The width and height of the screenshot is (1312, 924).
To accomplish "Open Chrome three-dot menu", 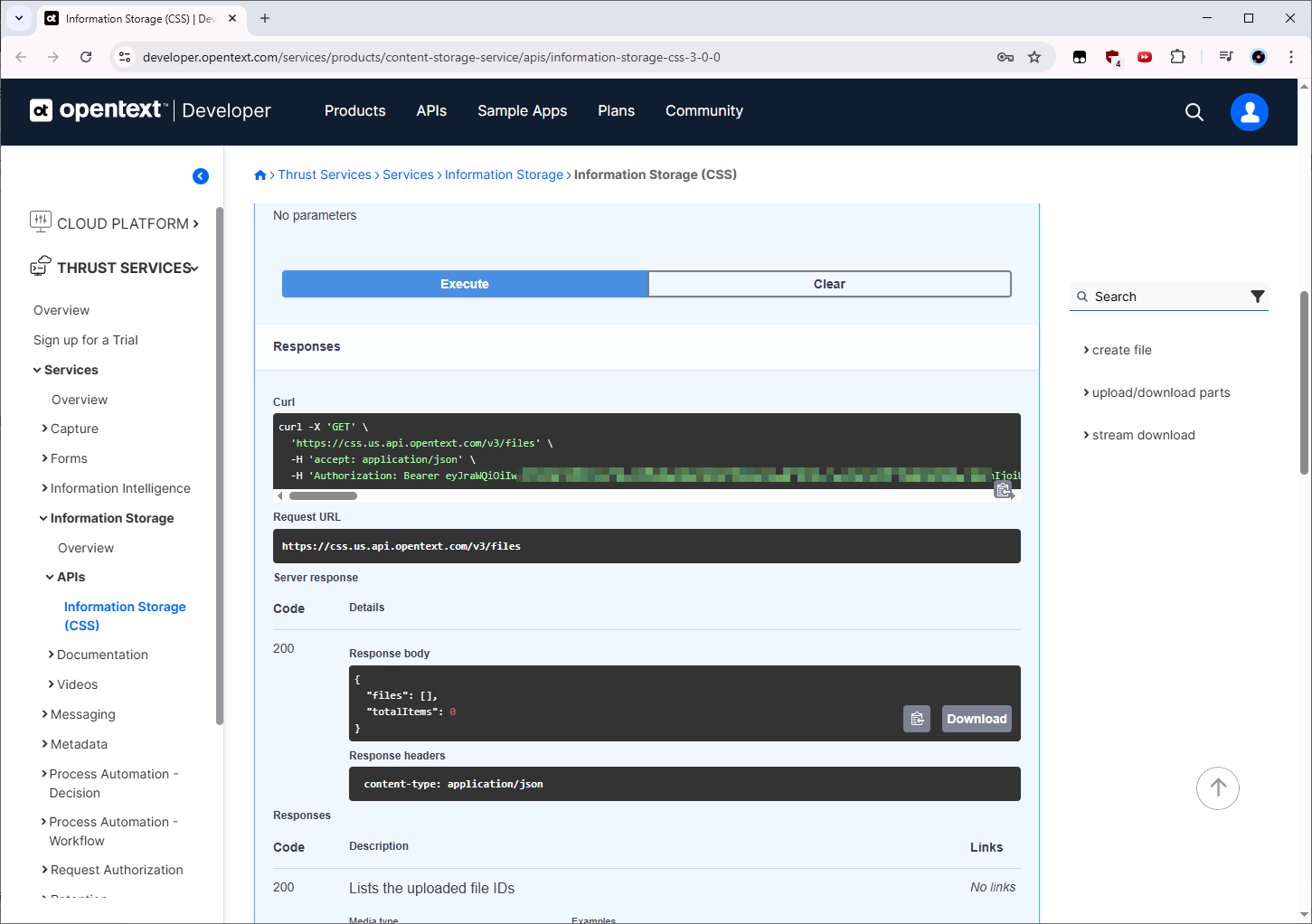I will tap(1291, 57).
